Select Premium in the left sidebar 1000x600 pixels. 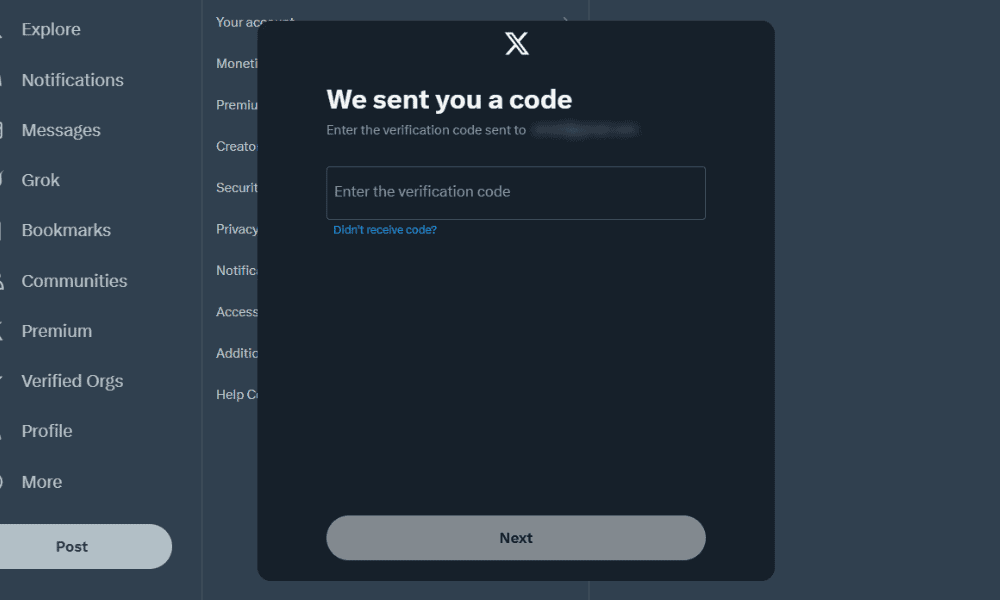(x=57, y=331)
